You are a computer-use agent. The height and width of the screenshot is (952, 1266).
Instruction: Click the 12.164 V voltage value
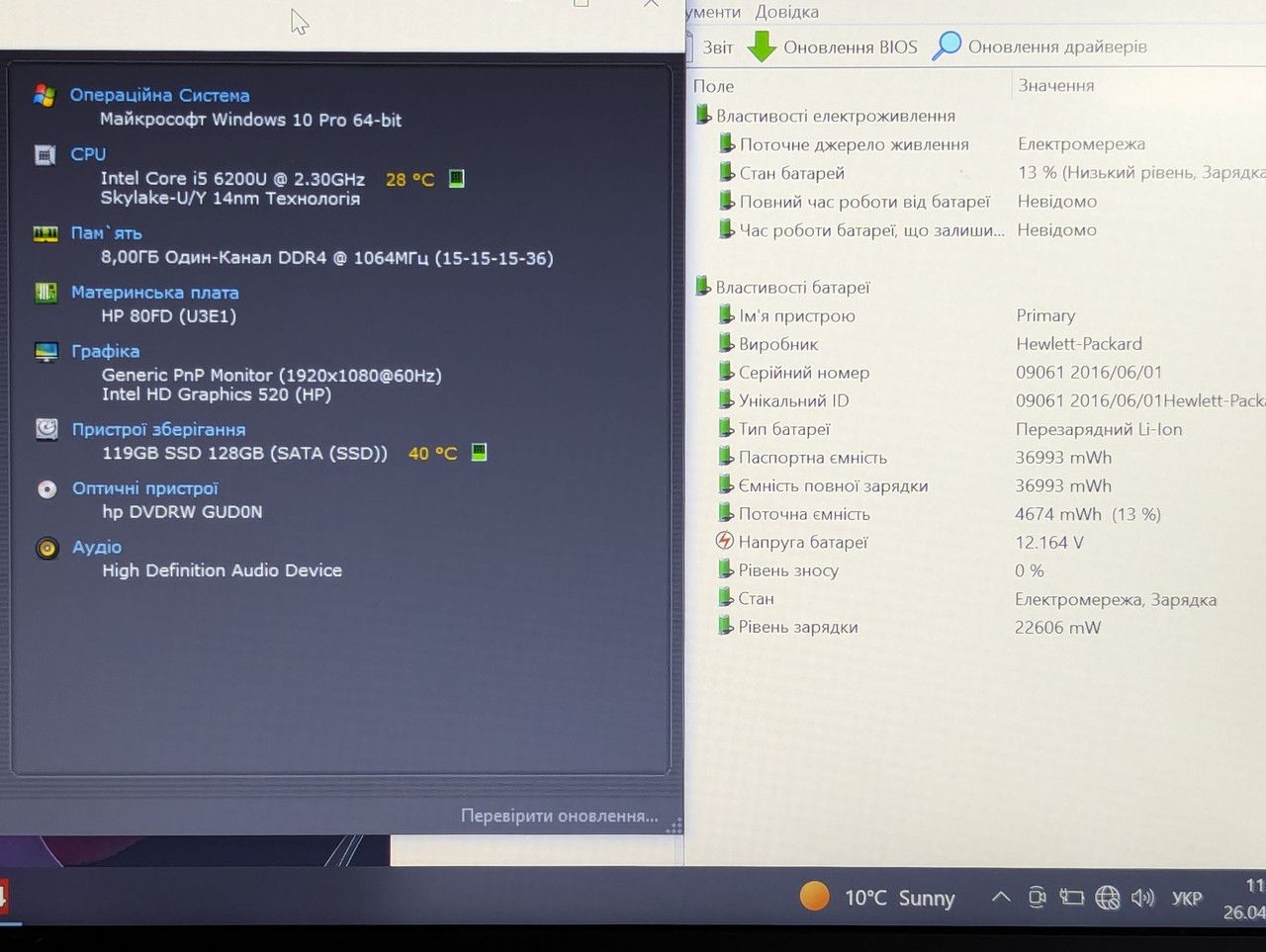point(1049,542)
